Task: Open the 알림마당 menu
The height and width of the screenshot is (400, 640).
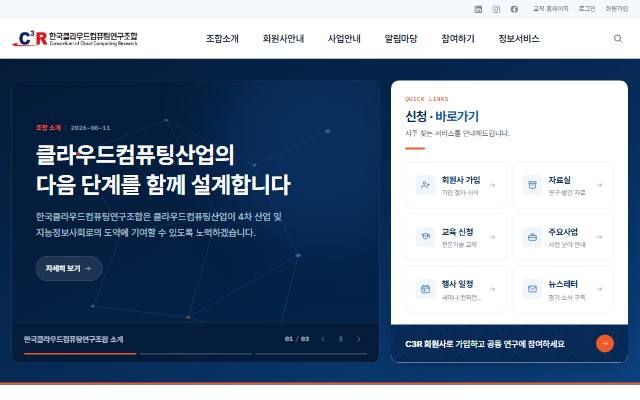Action: tap(401, 39)
